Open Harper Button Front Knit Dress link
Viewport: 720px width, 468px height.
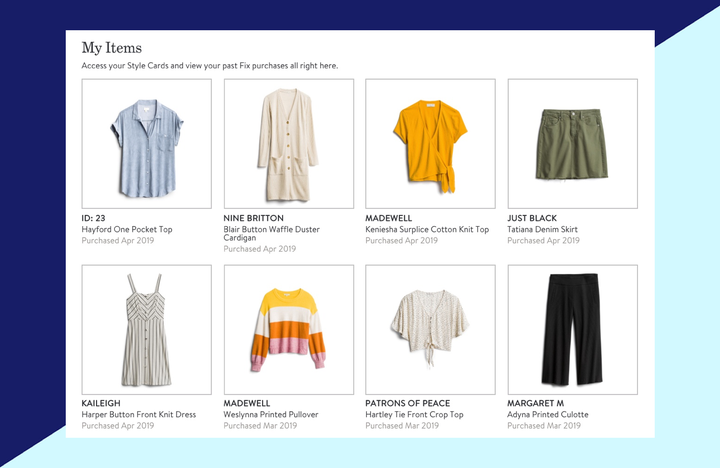click(139, 414)
